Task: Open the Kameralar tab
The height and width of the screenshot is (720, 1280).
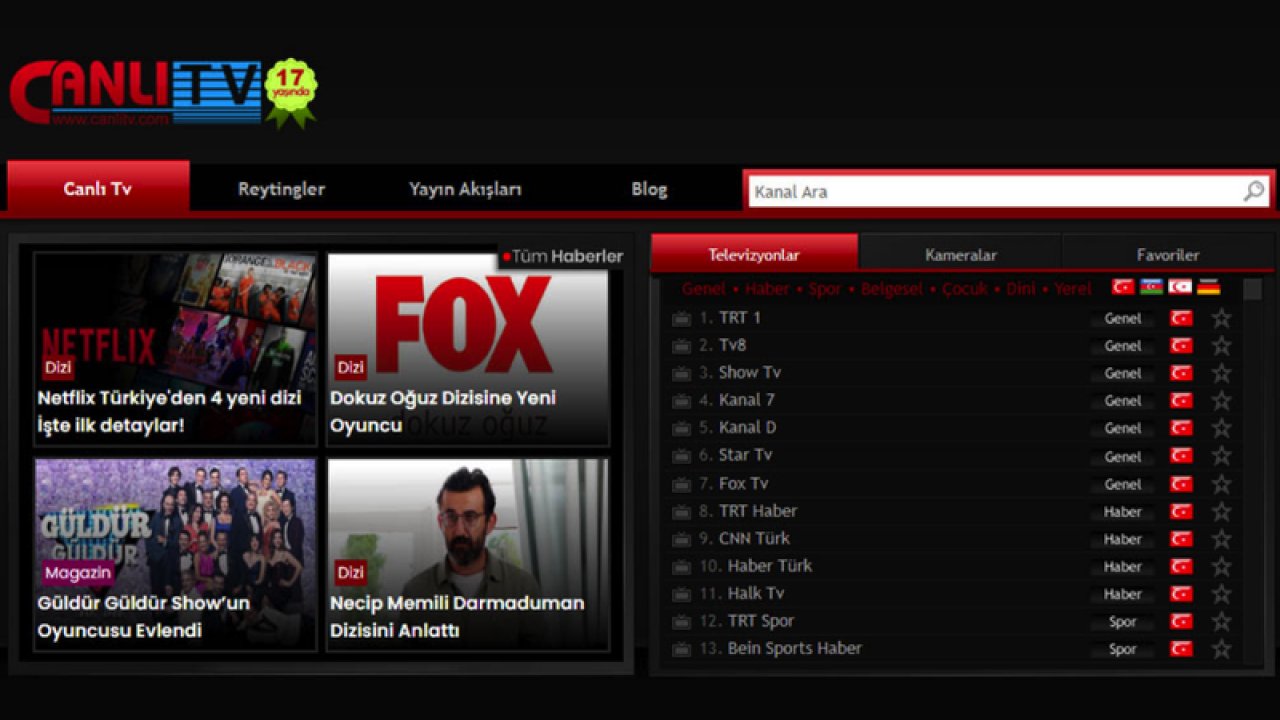Action: pos(960,254)
